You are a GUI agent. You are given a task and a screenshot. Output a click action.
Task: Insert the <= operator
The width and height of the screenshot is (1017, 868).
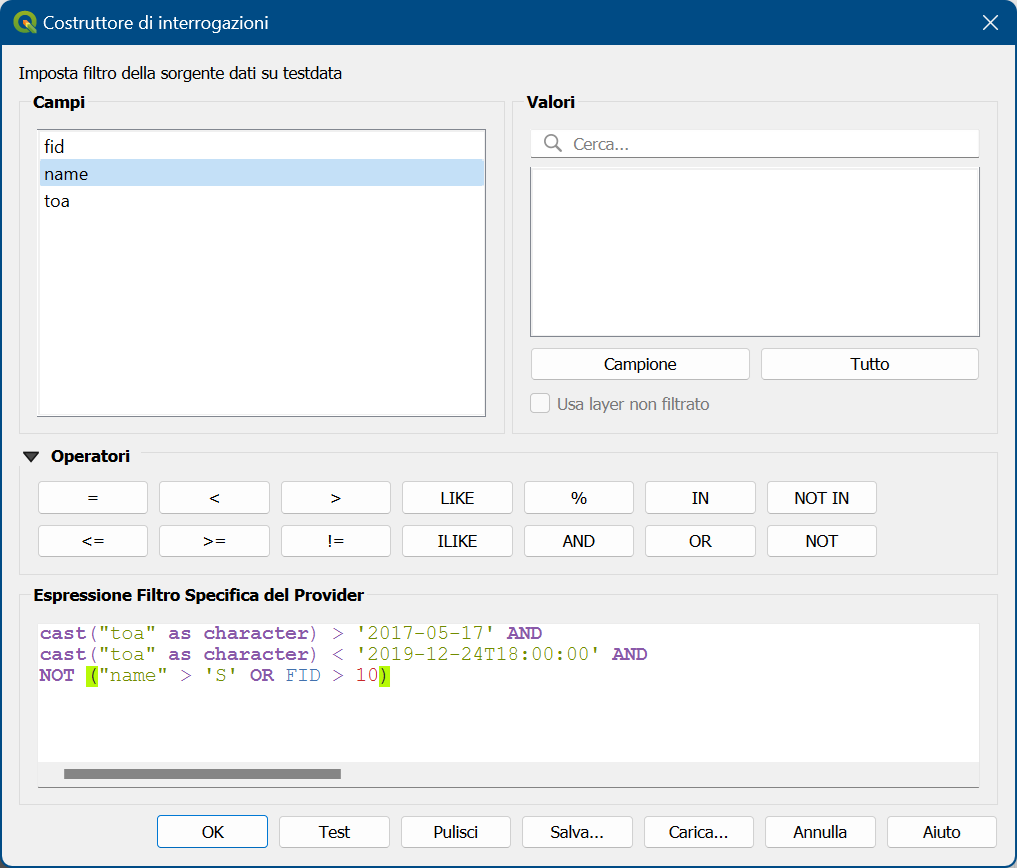click(x=93, y=541)
